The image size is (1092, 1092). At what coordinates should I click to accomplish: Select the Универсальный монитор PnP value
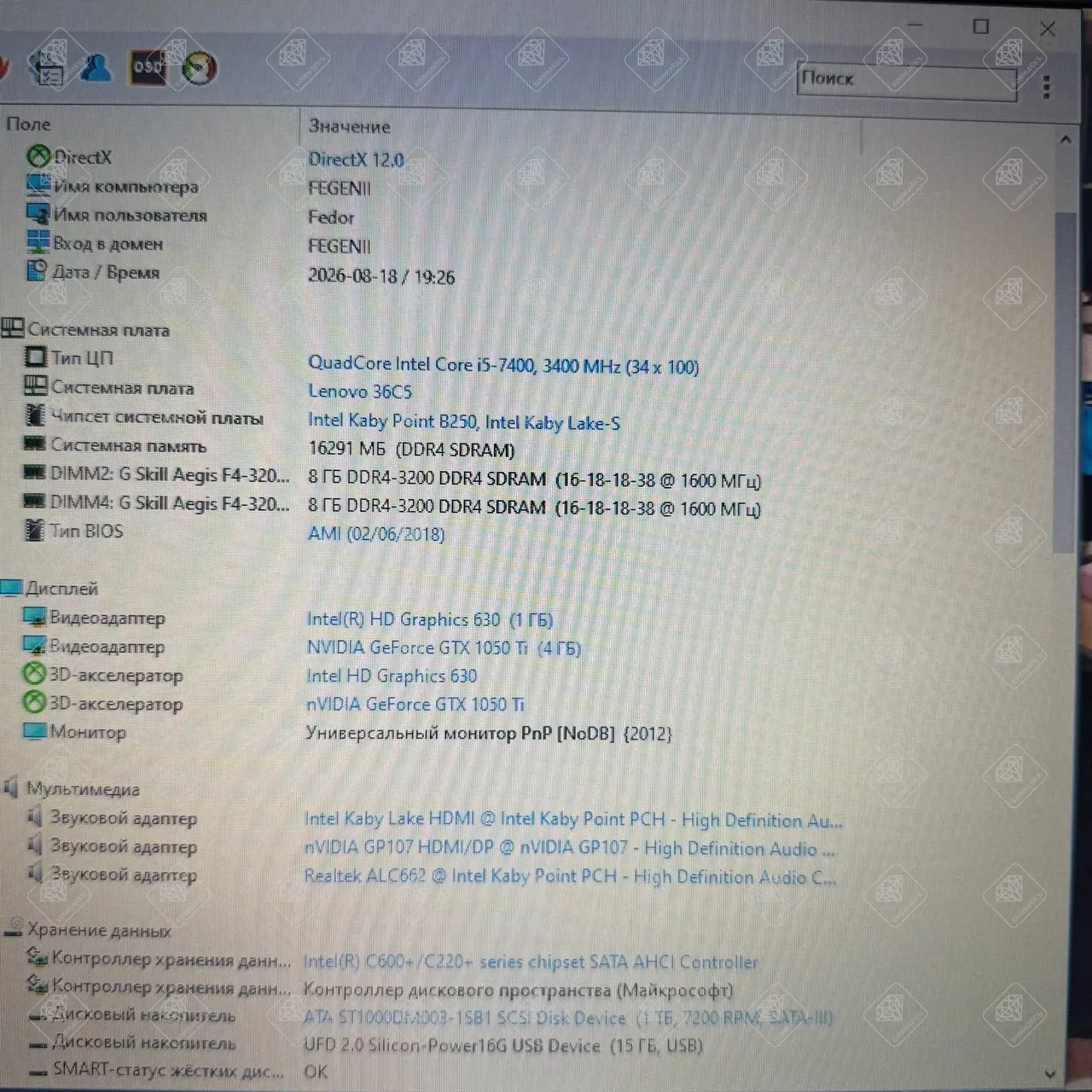489,734
